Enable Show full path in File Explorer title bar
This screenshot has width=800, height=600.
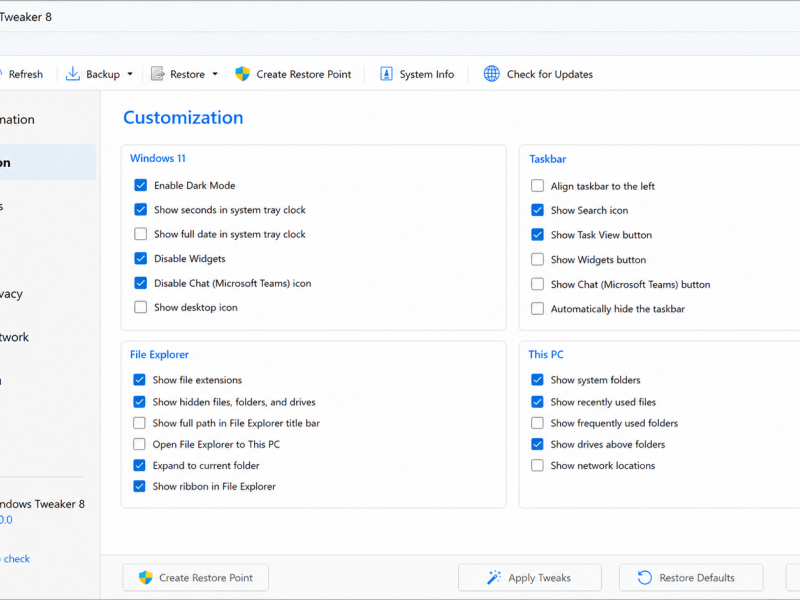pyautogui.click(x=139, y=423)
